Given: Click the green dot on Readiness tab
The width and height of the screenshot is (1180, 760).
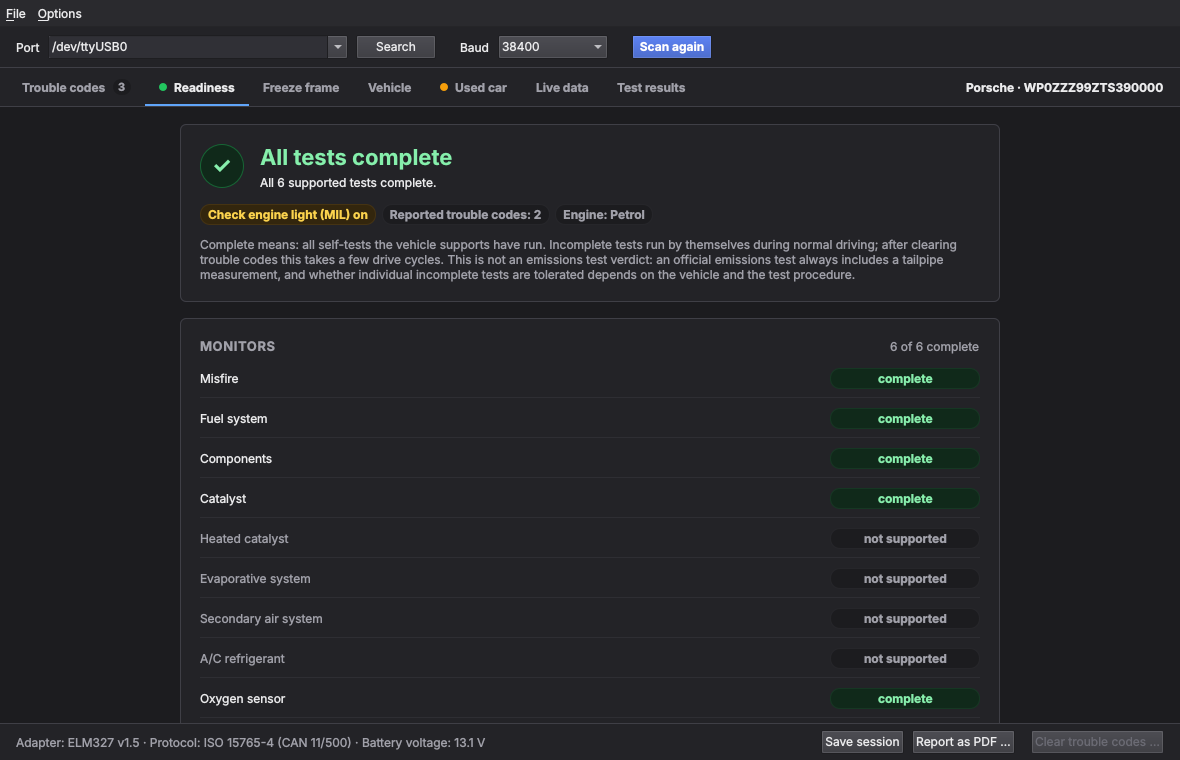Looking at the screenshot, I should [x=163, y=87].
